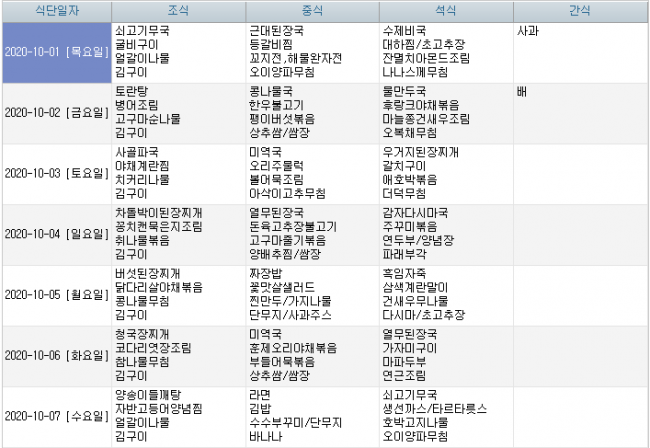Click the breakfast cell starting with 쇠고기무국

178,52
